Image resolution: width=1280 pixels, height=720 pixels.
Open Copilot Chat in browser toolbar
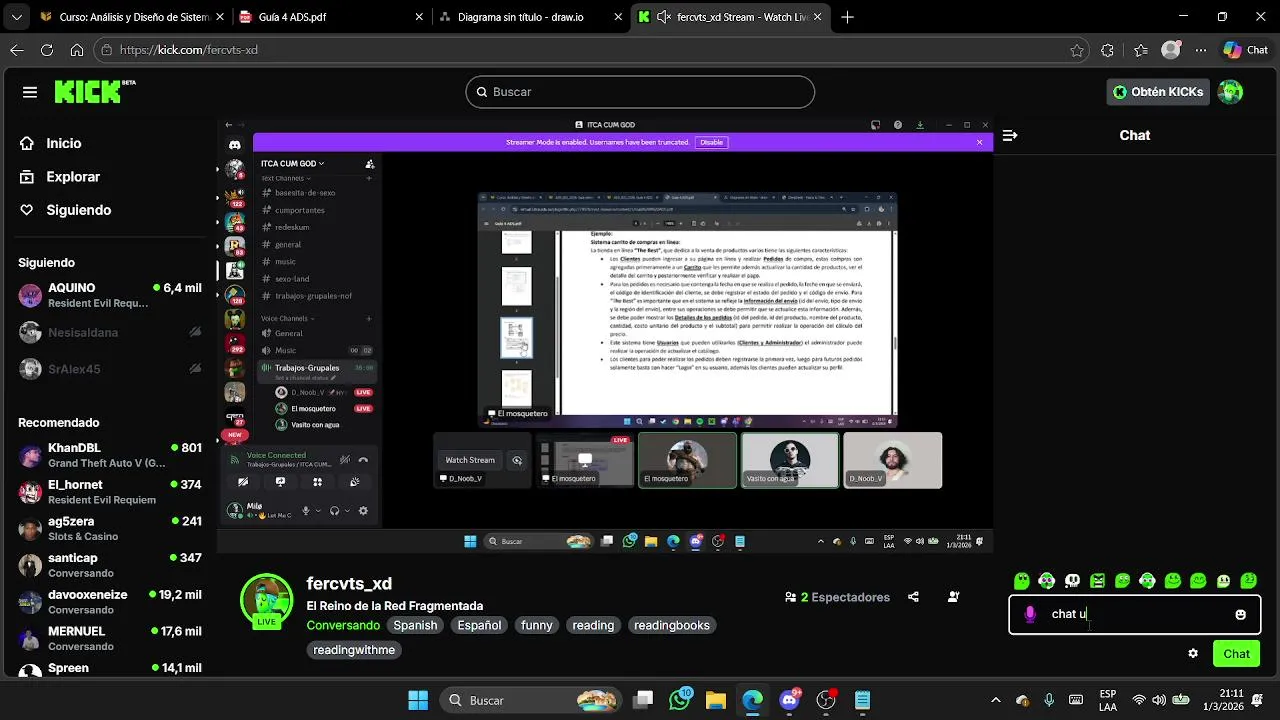coord(1245,50)
